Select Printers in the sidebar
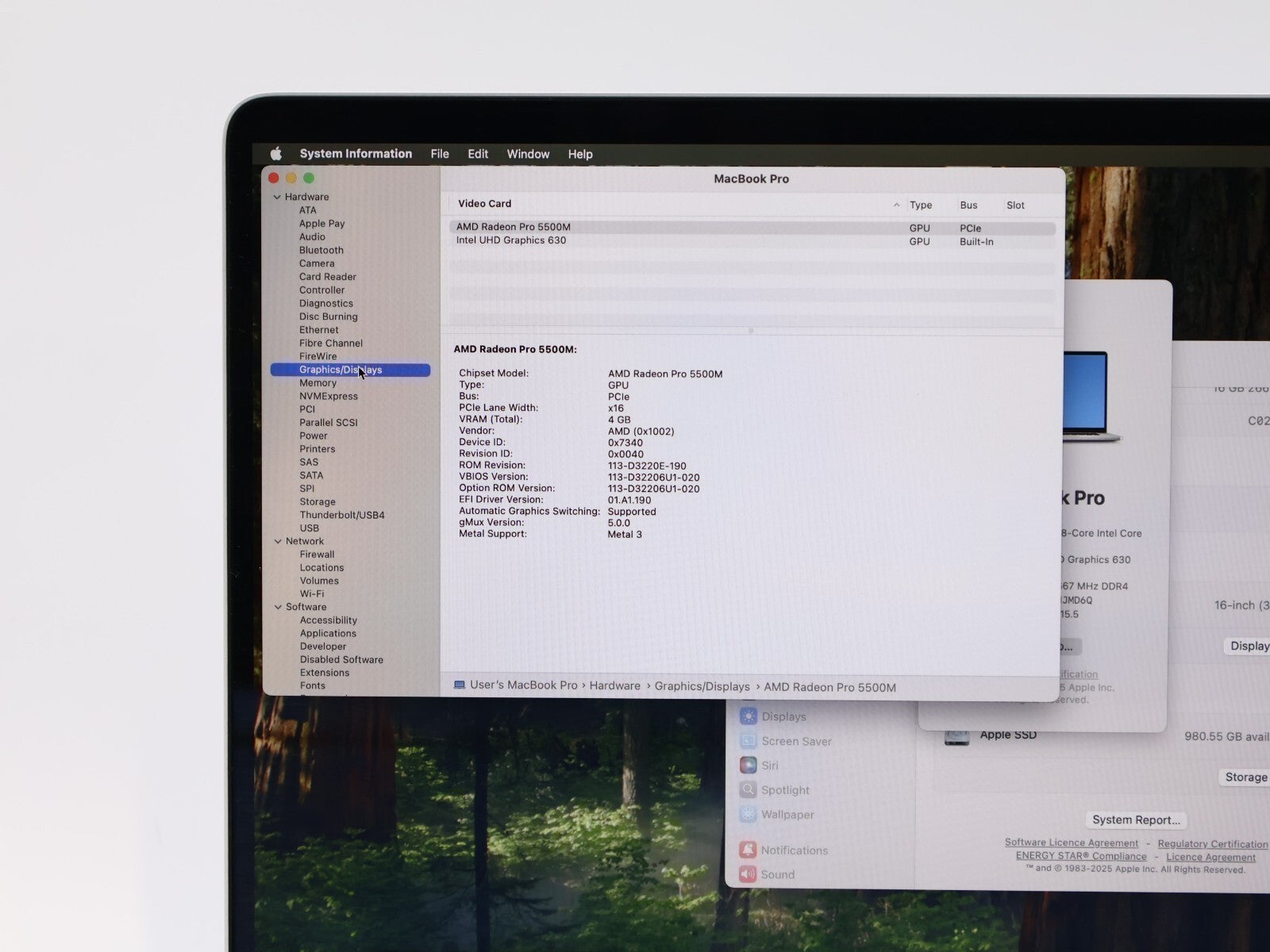Screen dimensions: 1270x952 click(x=317, y=449)
